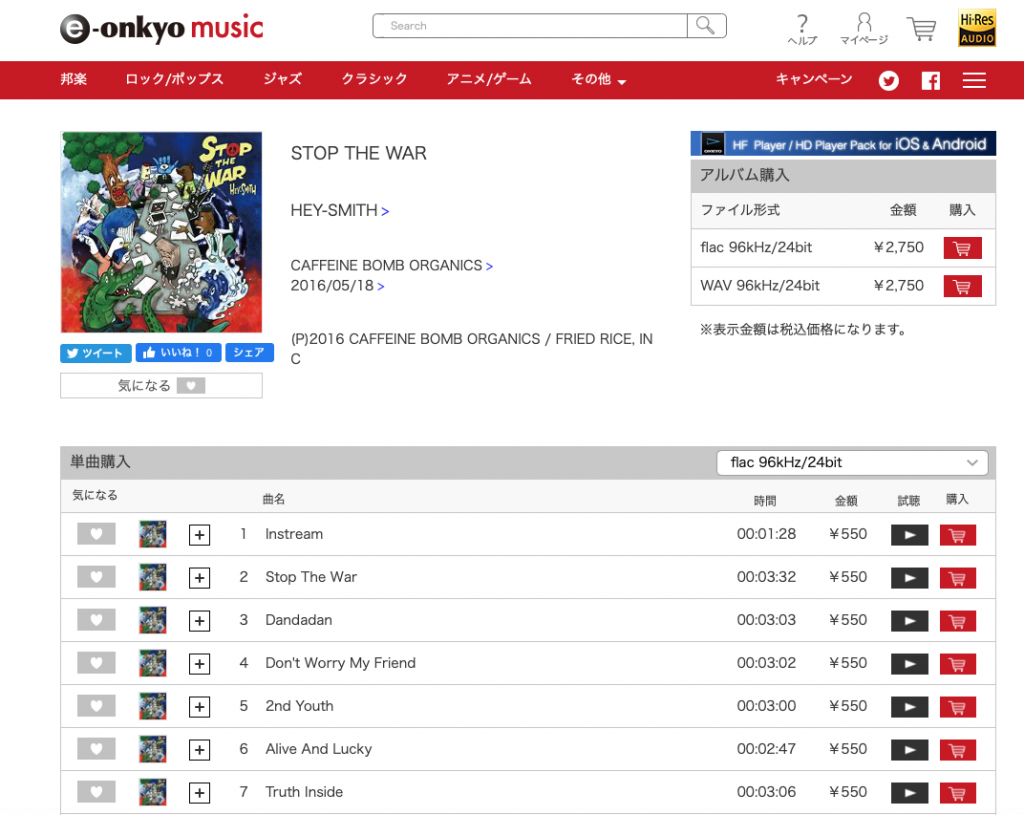1024x815 pixels.
Task: Expand the その他 genre dropdown
Action: tap(598, 80)
